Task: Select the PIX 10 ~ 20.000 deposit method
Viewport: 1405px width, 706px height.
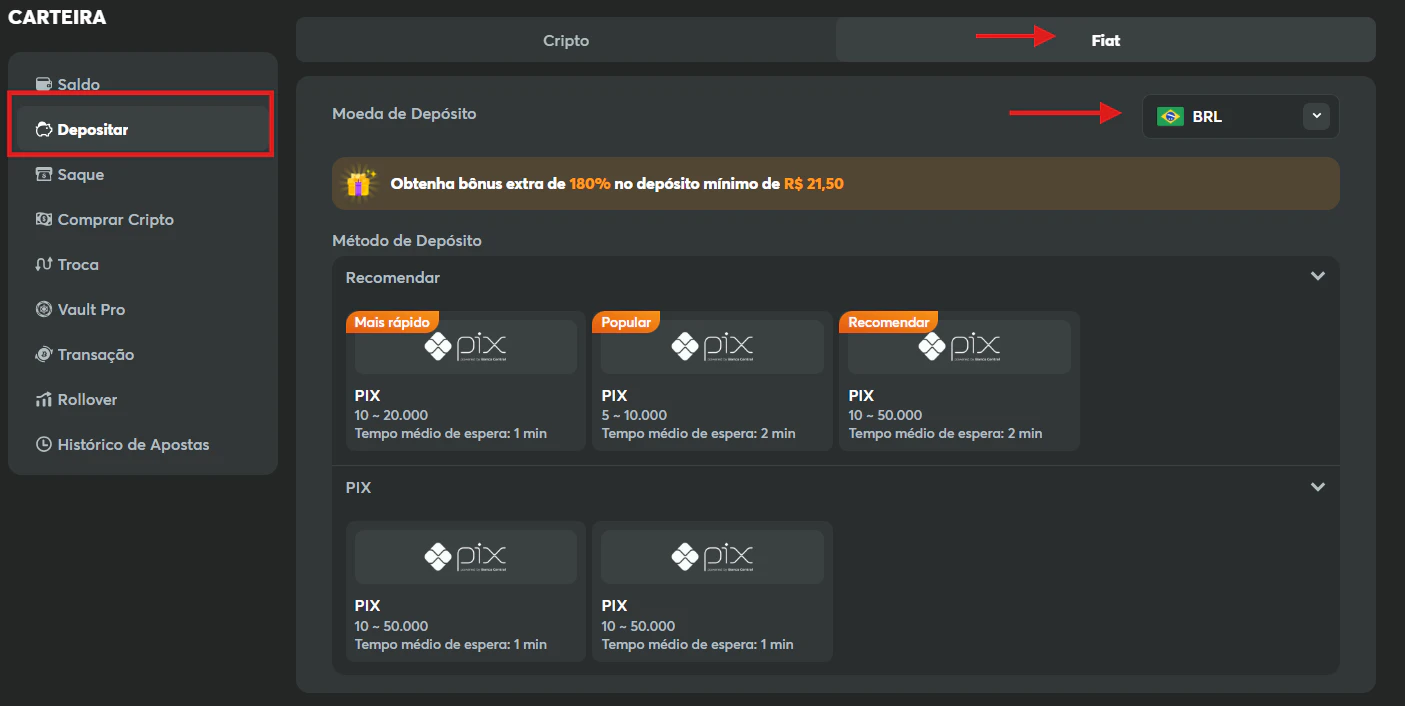Action: [x=465, y=381]
